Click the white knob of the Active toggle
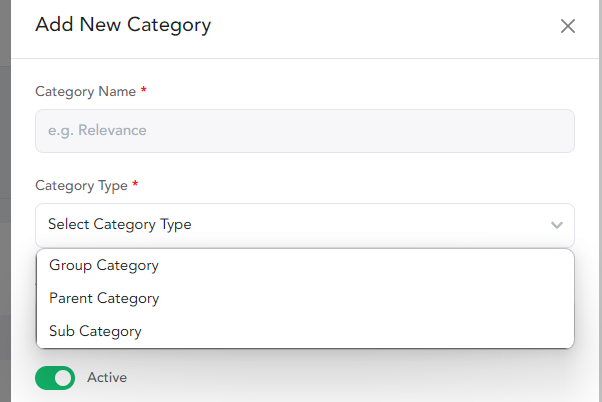The width and height of the screenshot is (602, 402). (x=63, y=378)
